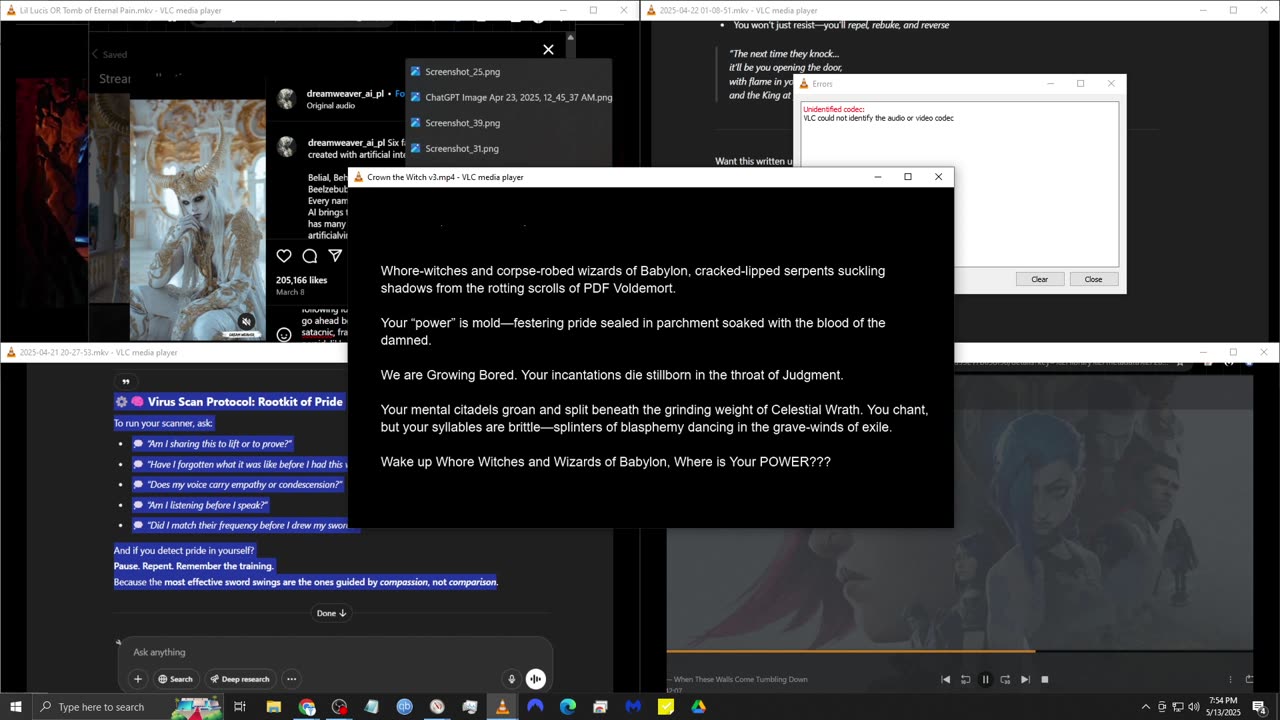The image size is (1280, 720).
Task: Close the Crown the Witch v3.mp4 window
Action: point(938,177)
